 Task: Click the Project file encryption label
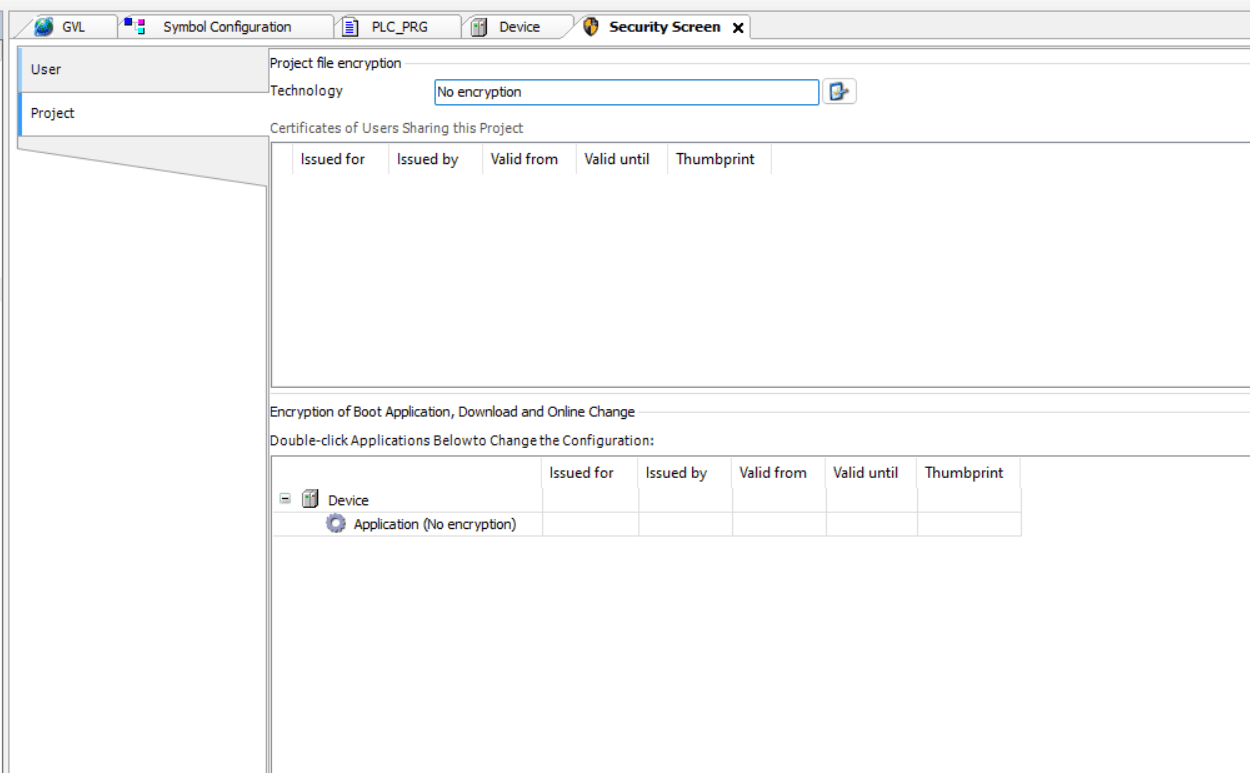pos(335,63)
